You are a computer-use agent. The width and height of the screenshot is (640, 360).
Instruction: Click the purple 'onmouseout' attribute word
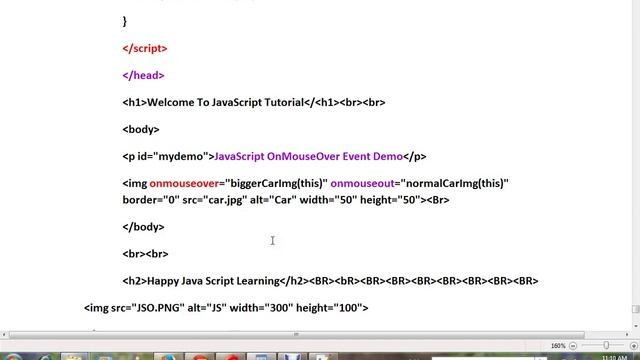pyautogui.click(x=362, y=183)
